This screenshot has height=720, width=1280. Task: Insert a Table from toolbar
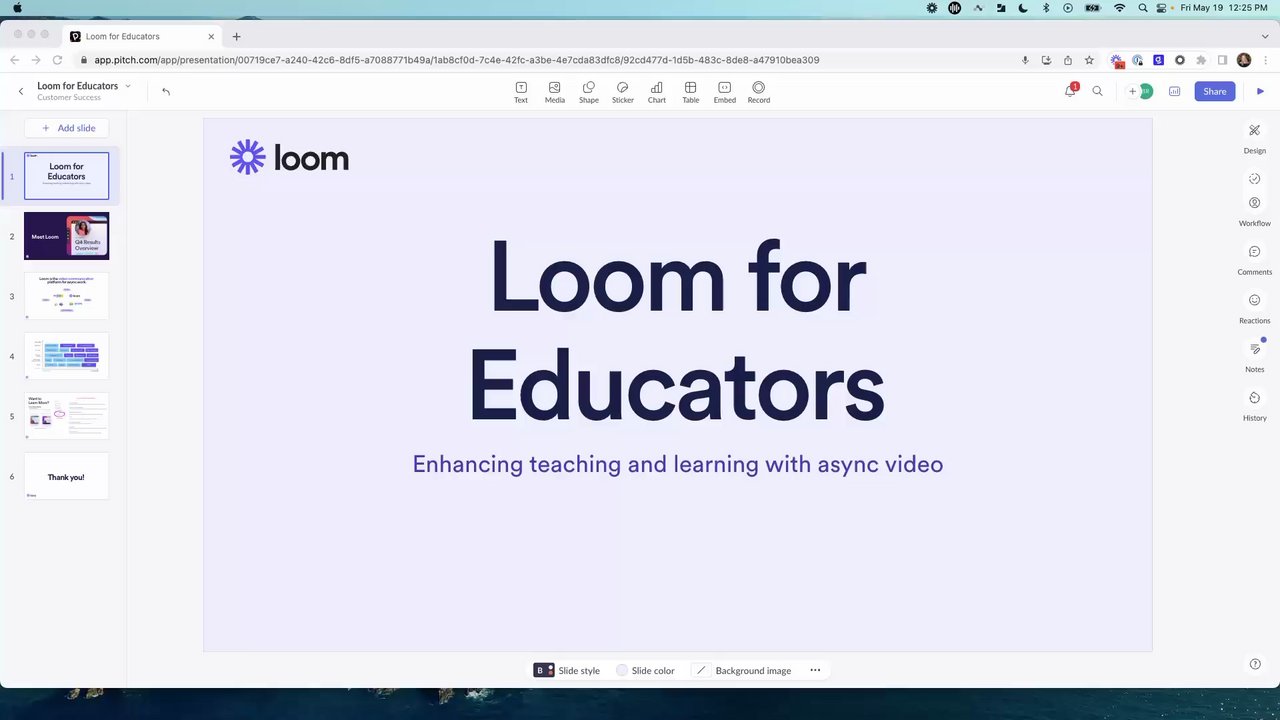(691, 92)
